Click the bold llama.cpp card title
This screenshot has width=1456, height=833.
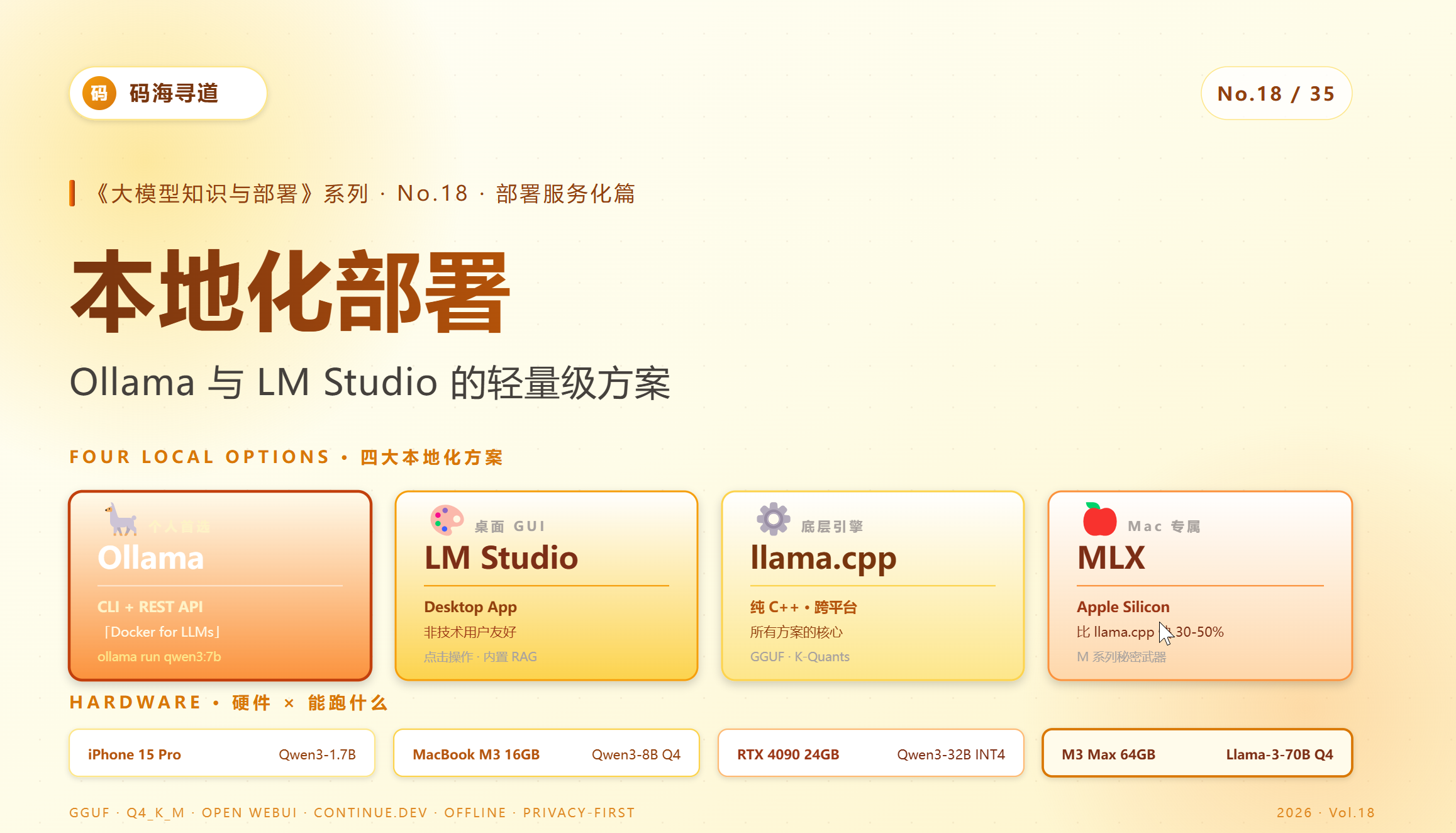[823, 559]
